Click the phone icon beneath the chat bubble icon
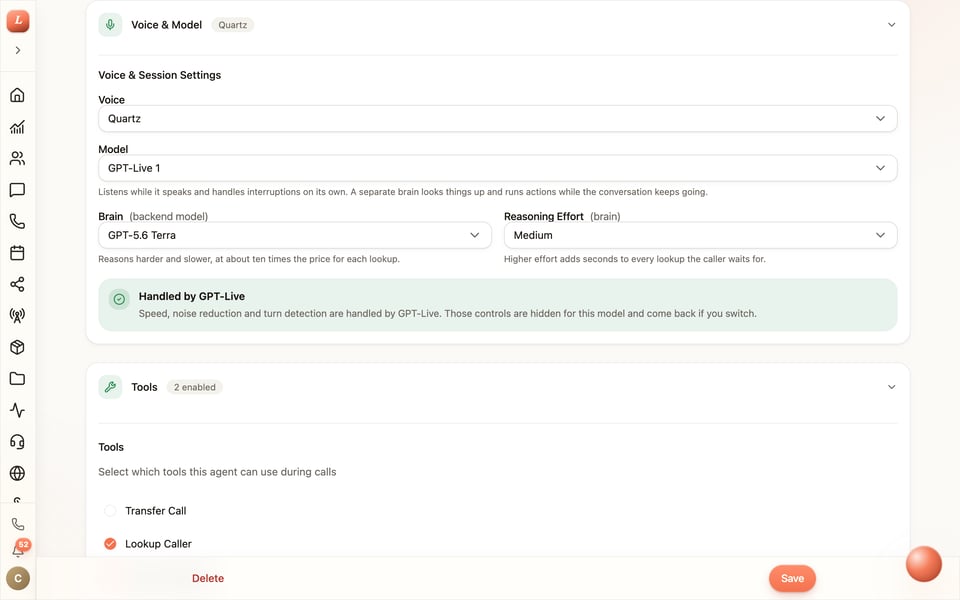 (x=17, y=221)
